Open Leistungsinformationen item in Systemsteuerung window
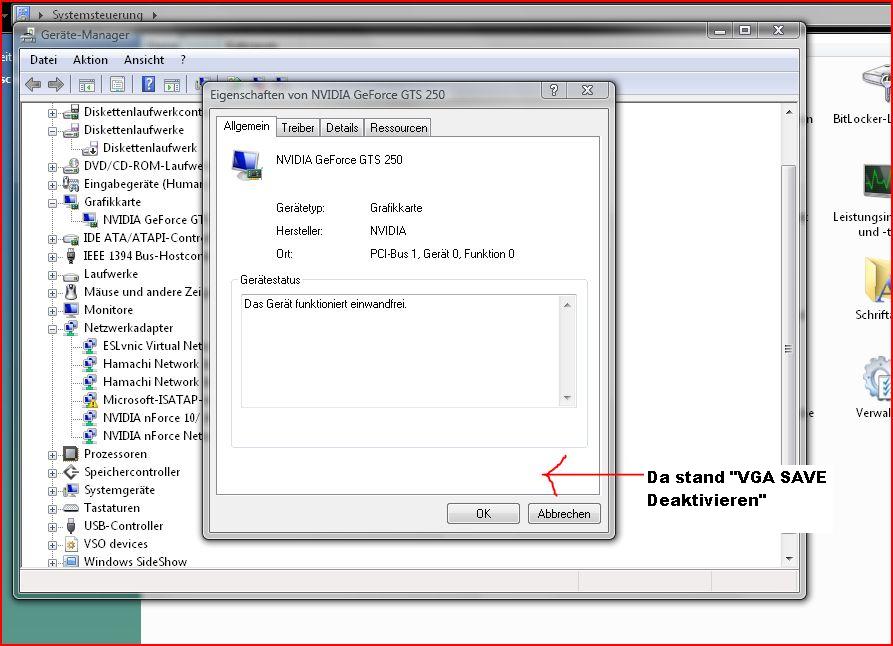Screen dimensions: 893x646 [x=863, y=201]
